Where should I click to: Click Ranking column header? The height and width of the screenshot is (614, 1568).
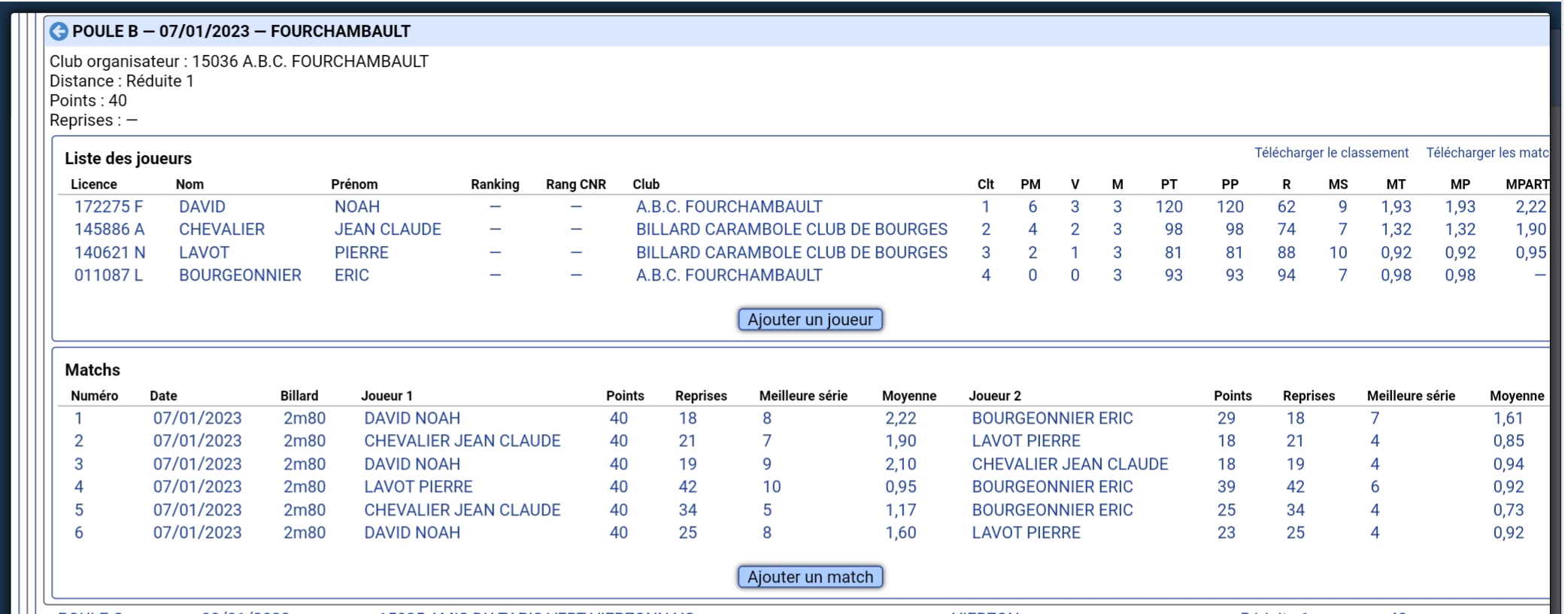point(495,184)
